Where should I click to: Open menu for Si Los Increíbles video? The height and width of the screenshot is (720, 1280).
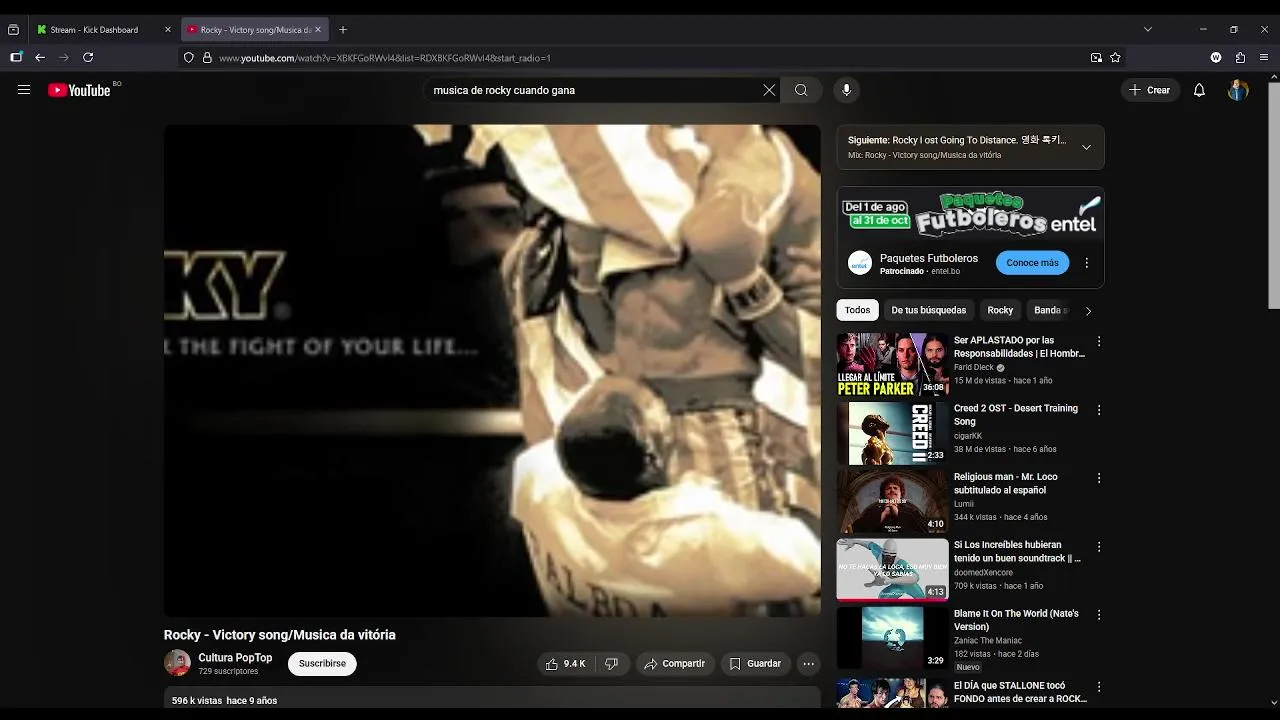coord(1098,547)
